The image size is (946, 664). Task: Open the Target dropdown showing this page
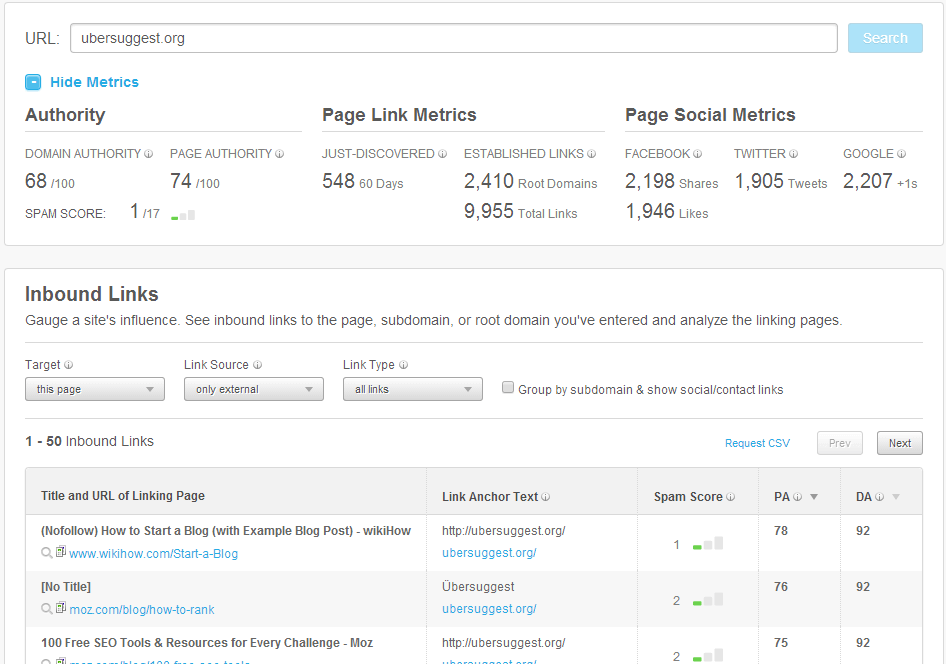coord(95,389)
